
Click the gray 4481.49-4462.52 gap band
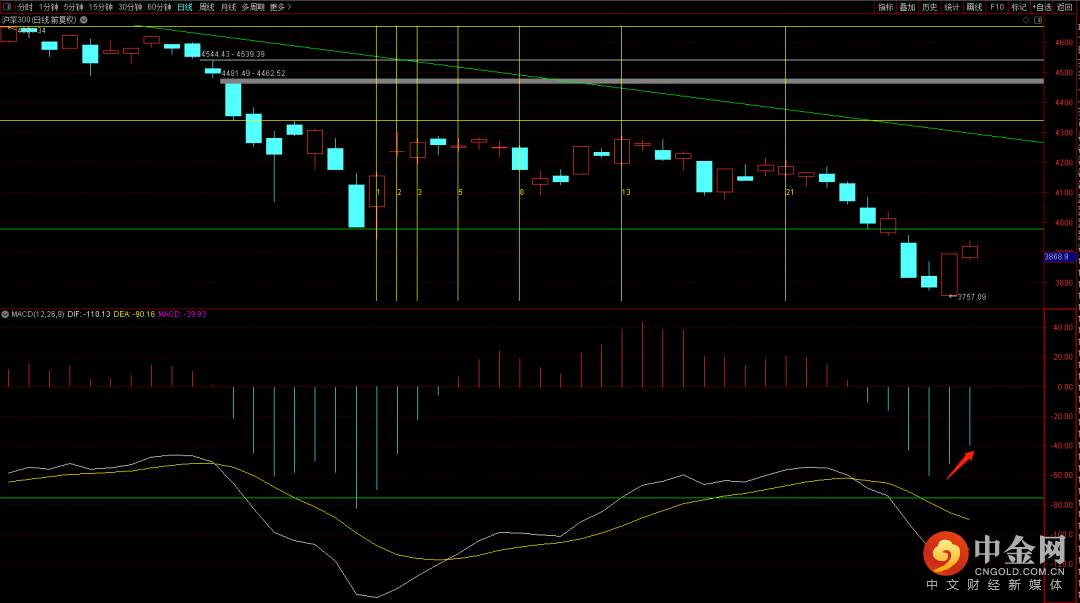click(630, 80)
